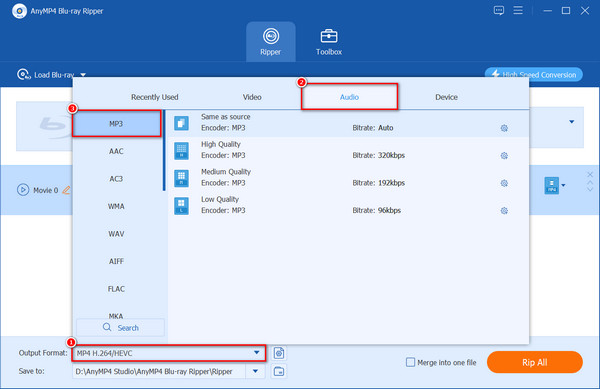The image size is (600, 389).
Task: Select MP3 in the format list
Action: coord(116,124)
